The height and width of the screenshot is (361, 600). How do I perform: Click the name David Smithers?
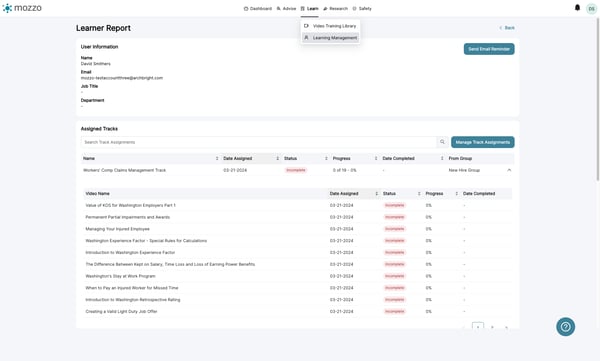[96, 64]
